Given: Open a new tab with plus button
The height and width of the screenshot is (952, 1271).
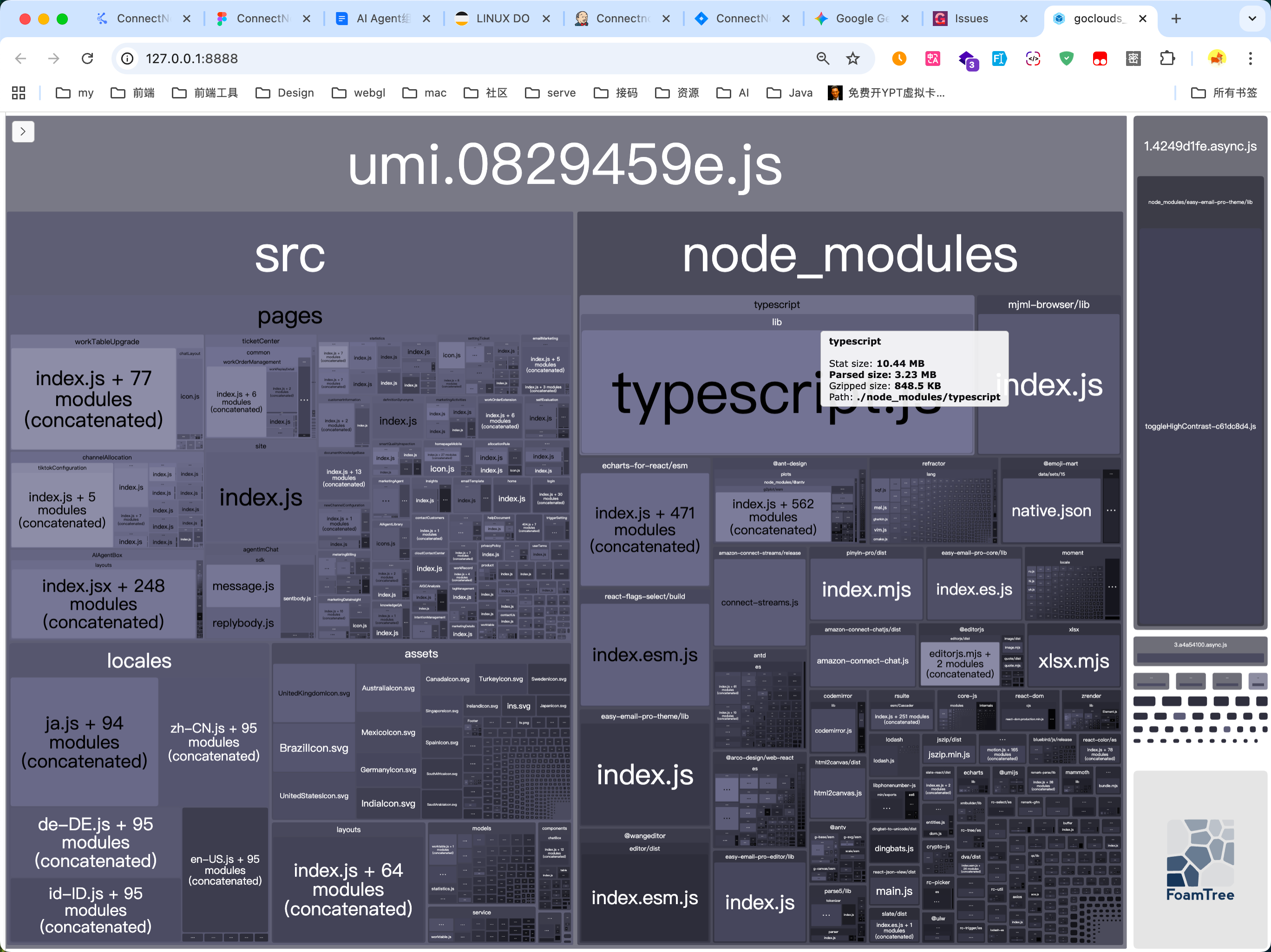Looking at the screenshot, I should click(1176, 19).
